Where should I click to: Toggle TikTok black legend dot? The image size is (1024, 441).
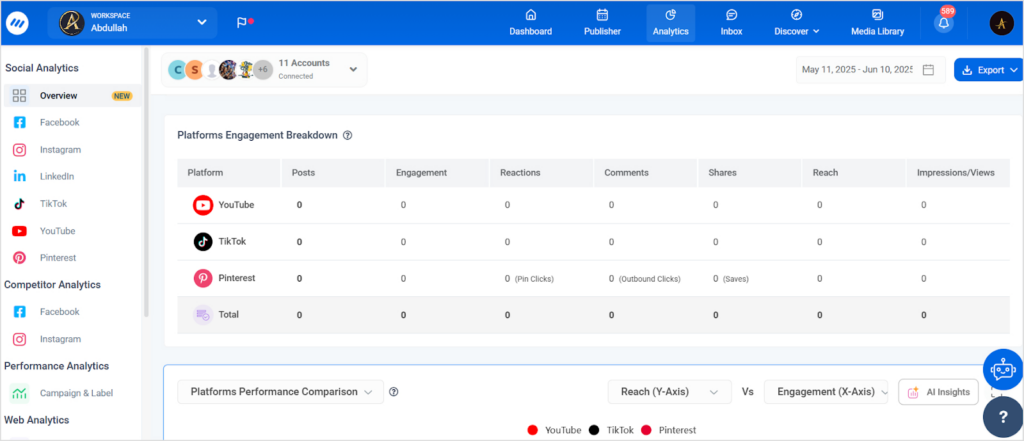click(594, 430)
